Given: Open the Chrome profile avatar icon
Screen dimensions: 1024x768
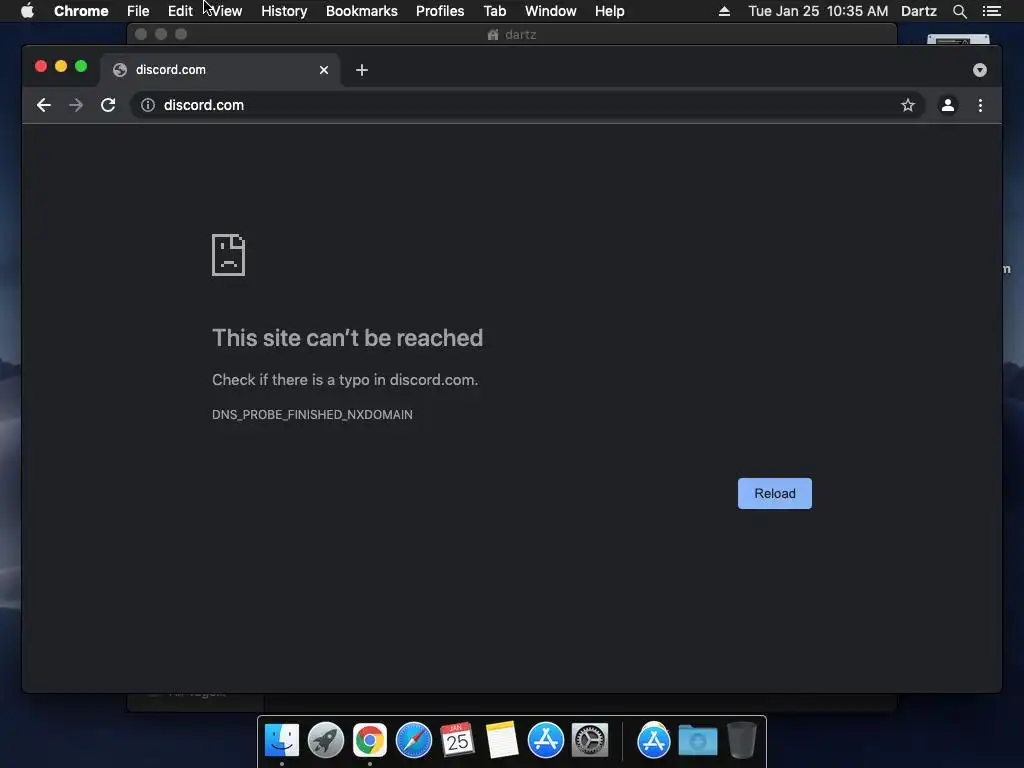Looking at the screenshot, I should (948, 105).
